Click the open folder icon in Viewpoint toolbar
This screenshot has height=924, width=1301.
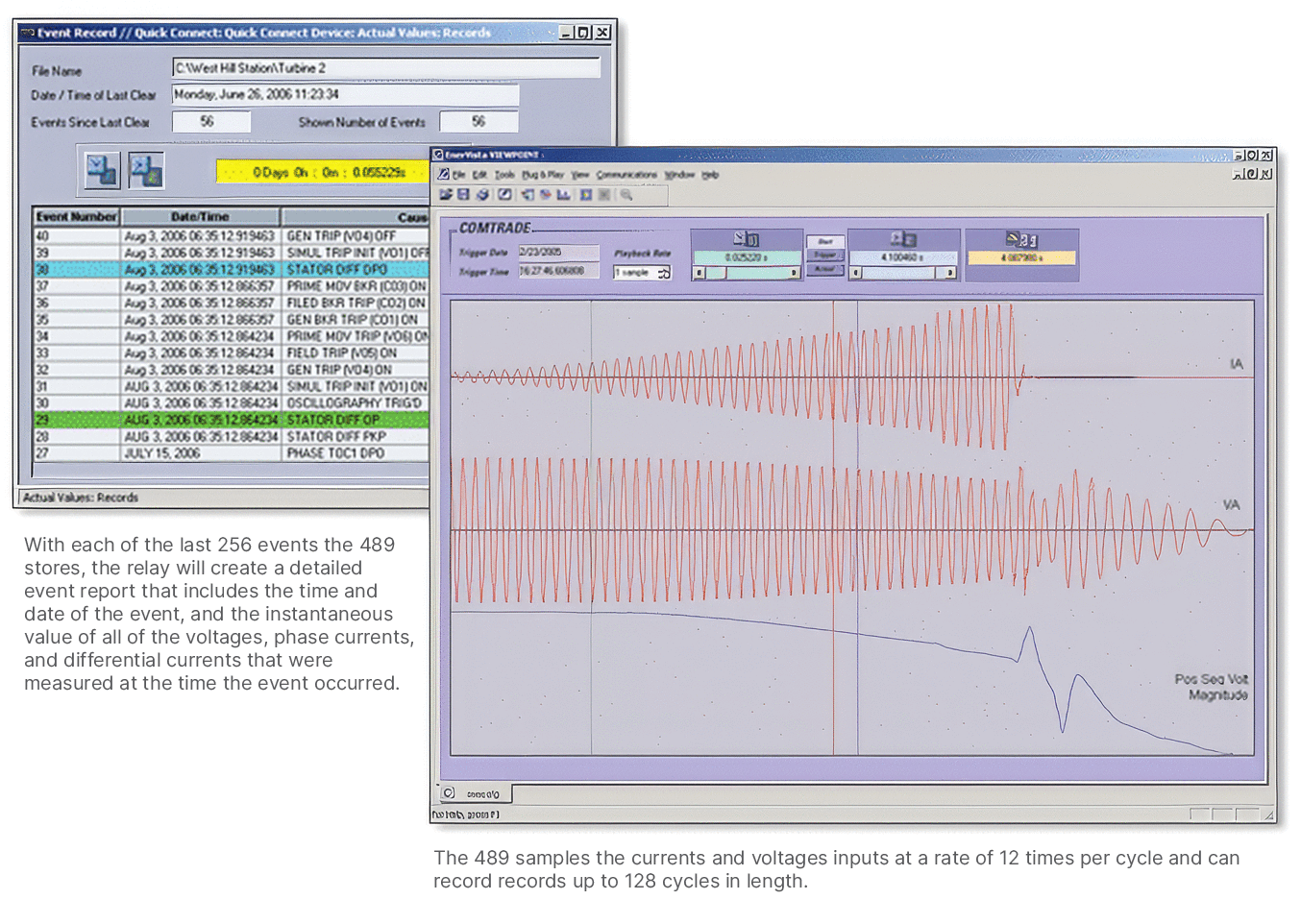(446, 194)
